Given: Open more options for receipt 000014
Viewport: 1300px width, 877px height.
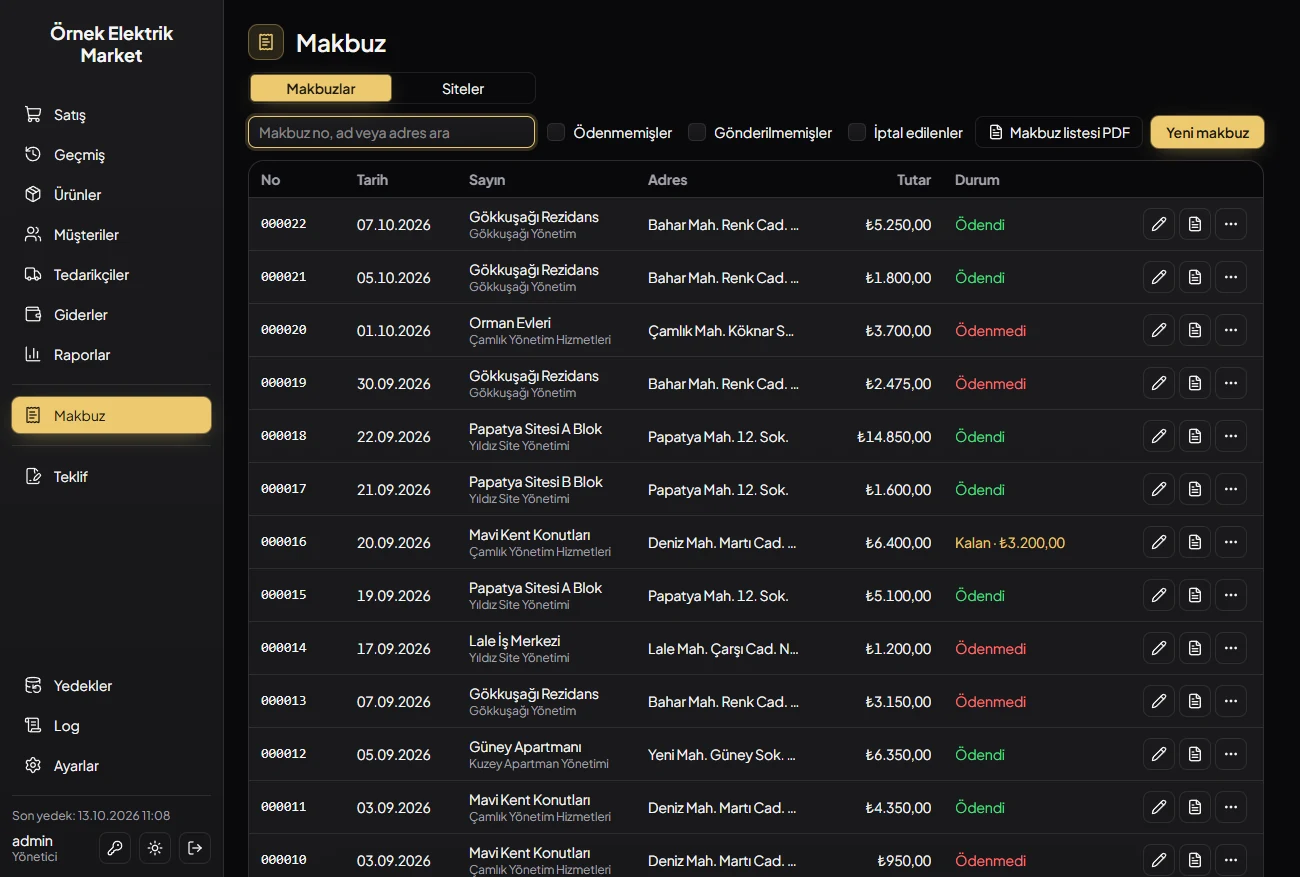Looking at the screenshot, I should pos(1231,648).
